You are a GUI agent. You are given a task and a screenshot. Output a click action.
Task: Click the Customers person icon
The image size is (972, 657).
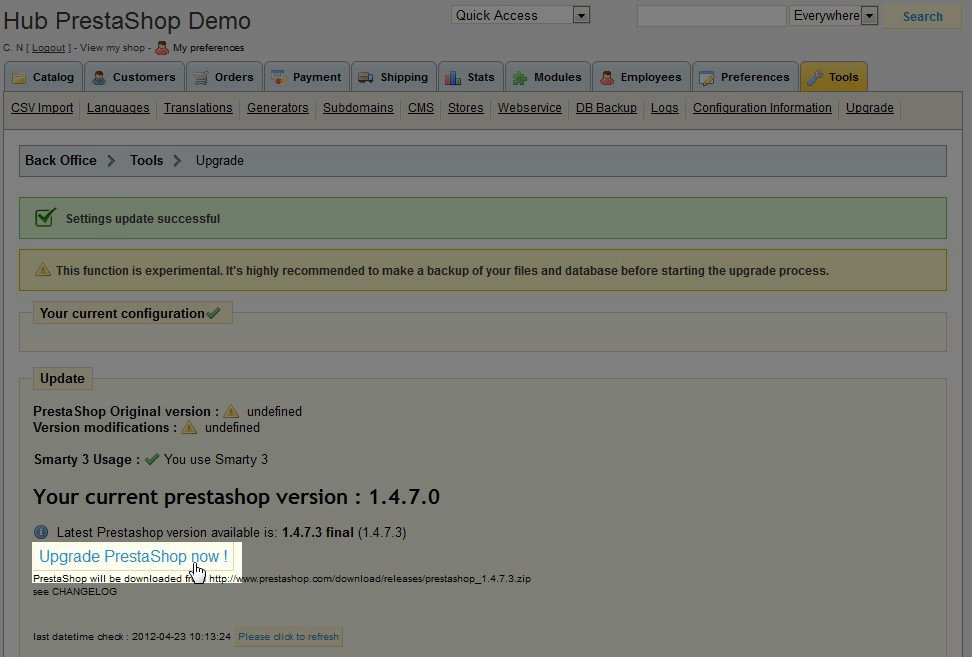(99, 77)
